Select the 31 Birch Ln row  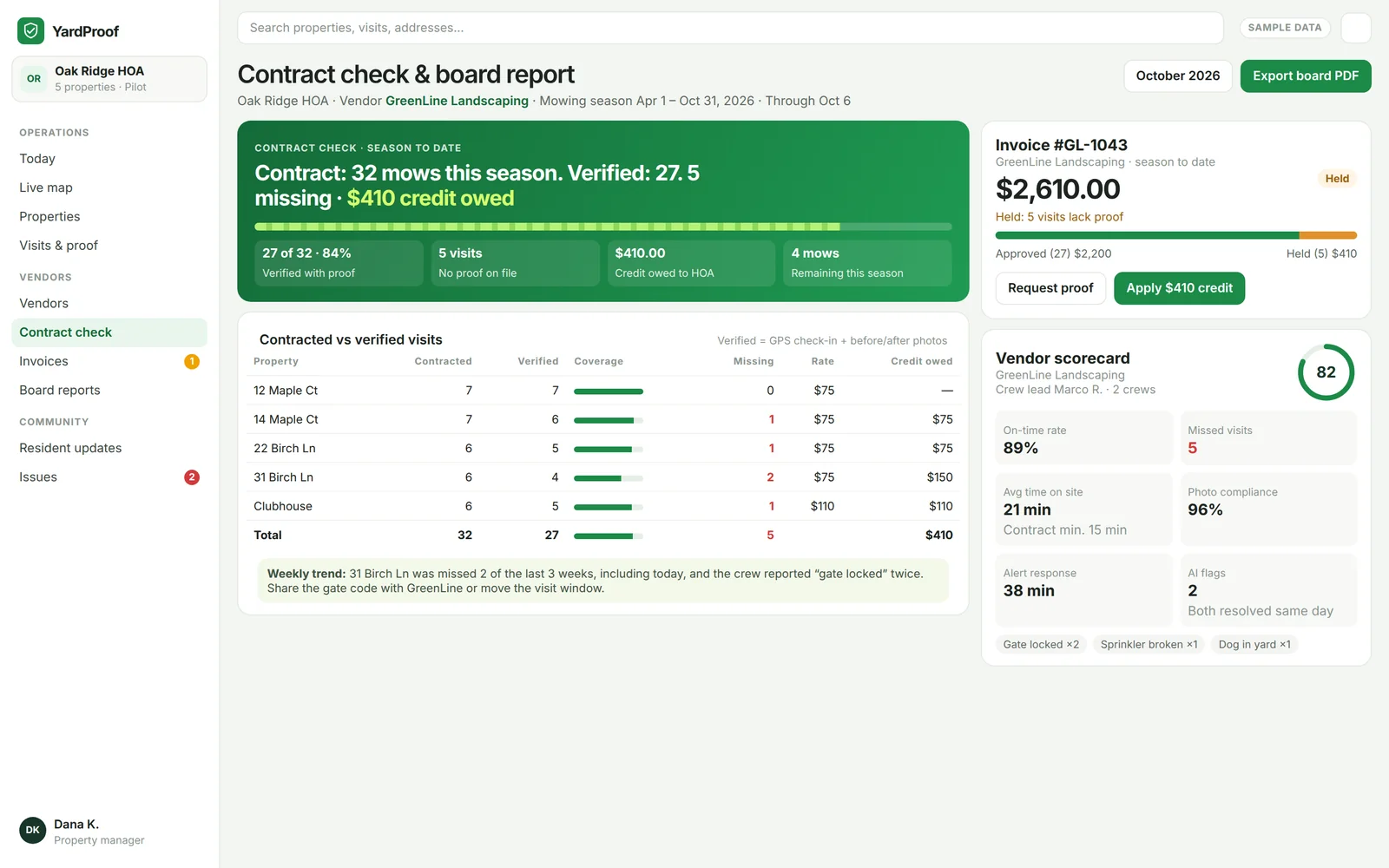(x=603, y=477)
